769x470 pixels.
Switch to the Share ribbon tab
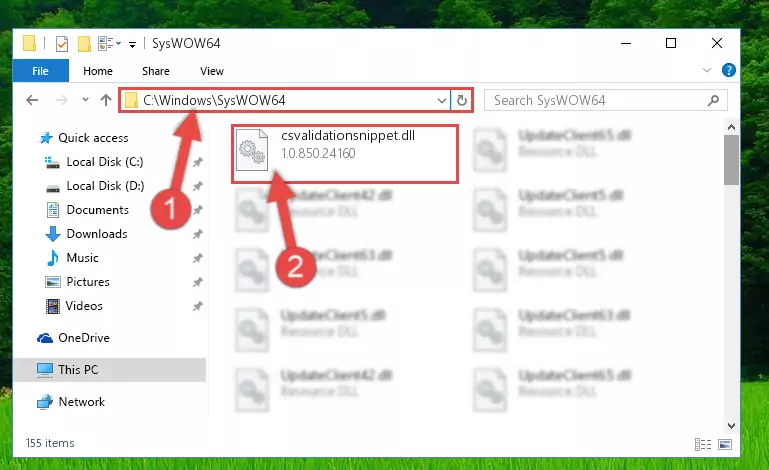coord(156,71)
